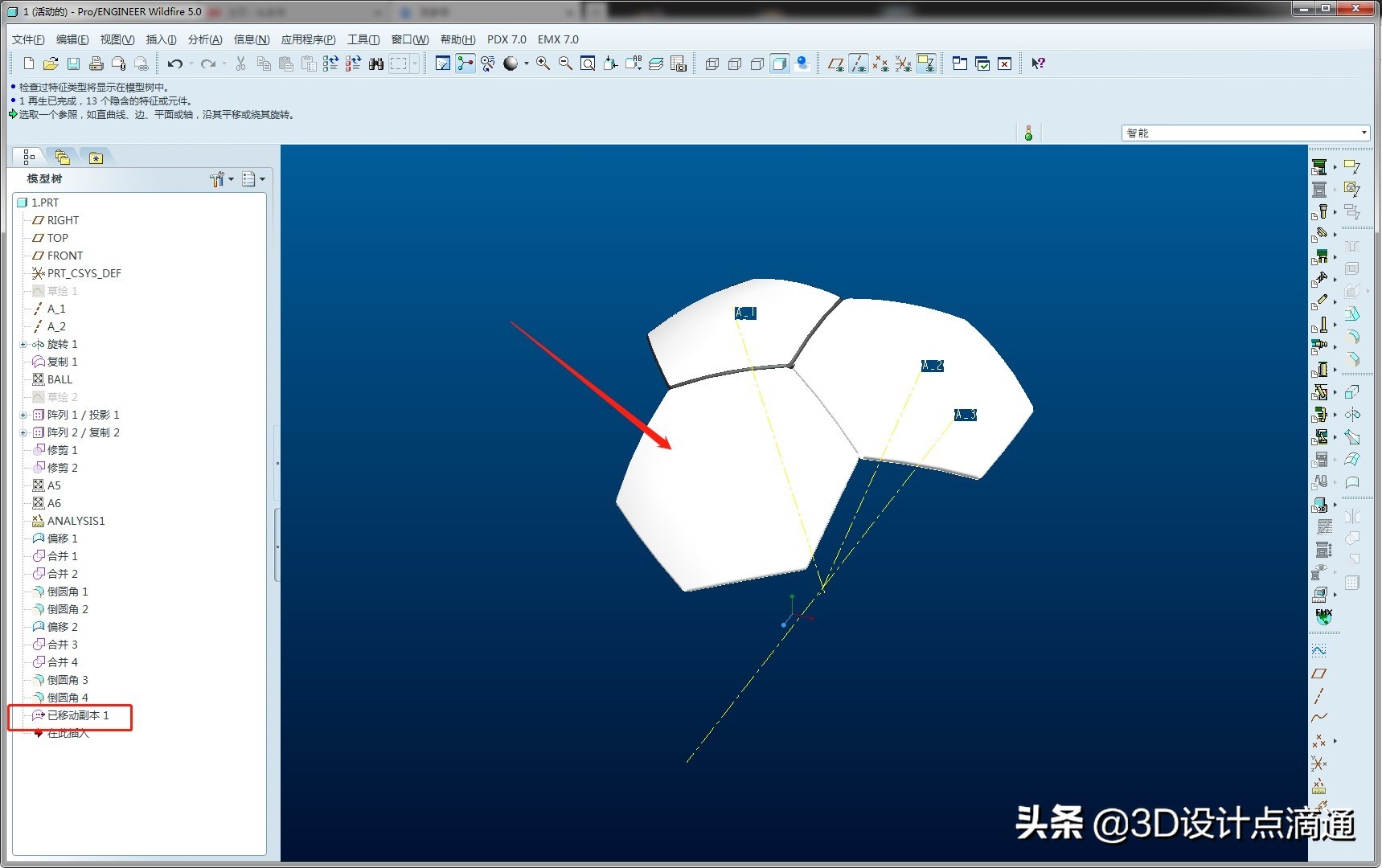Click the Zoom In magnifier icon
1382x868 pixels.
[543, 63]
